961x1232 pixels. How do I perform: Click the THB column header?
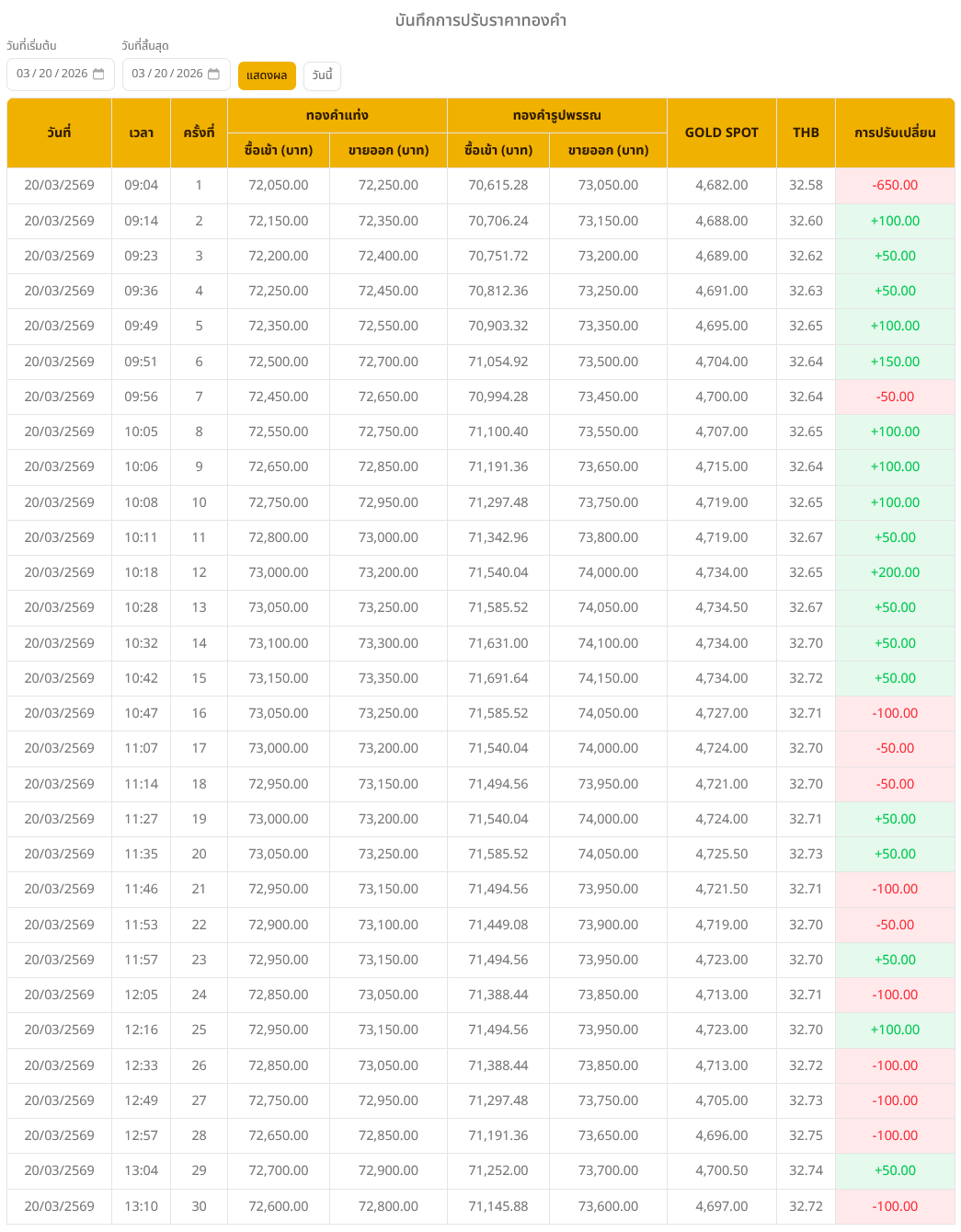(806, 132)
